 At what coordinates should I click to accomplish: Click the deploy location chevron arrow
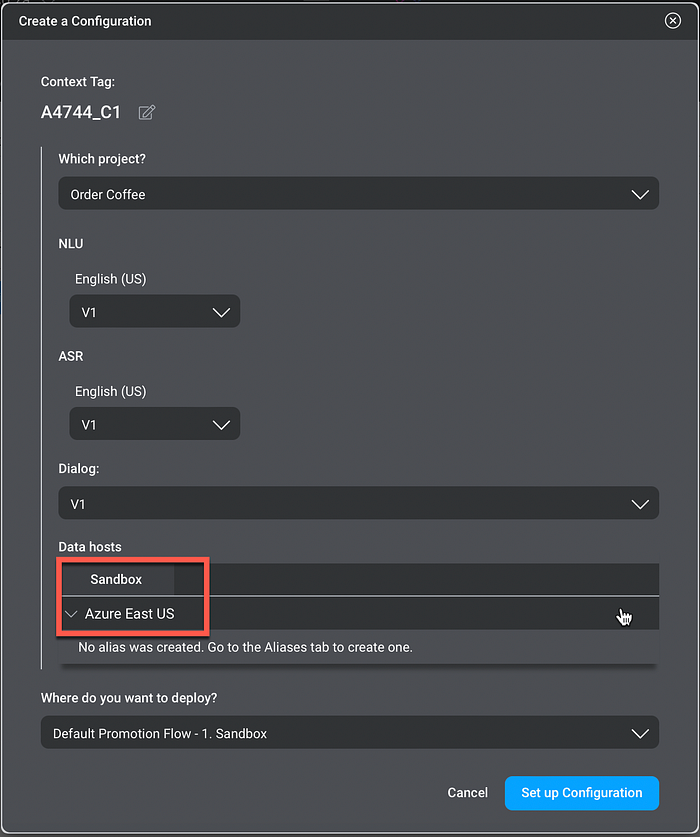coord(640,733)
